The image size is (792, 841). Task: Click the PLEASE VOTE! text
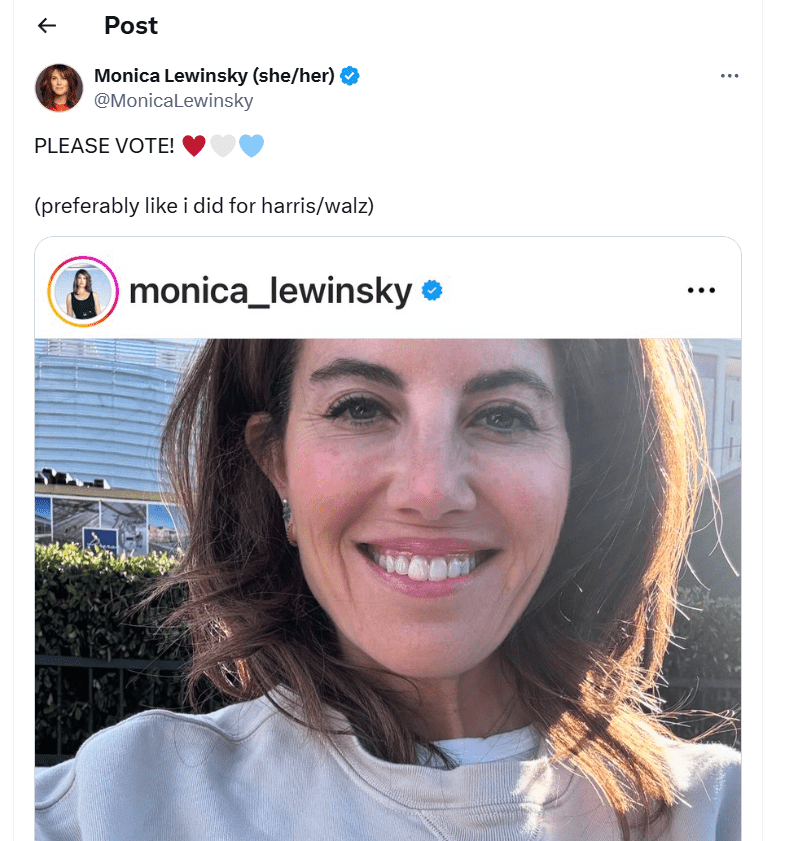(x=104, y=146)
